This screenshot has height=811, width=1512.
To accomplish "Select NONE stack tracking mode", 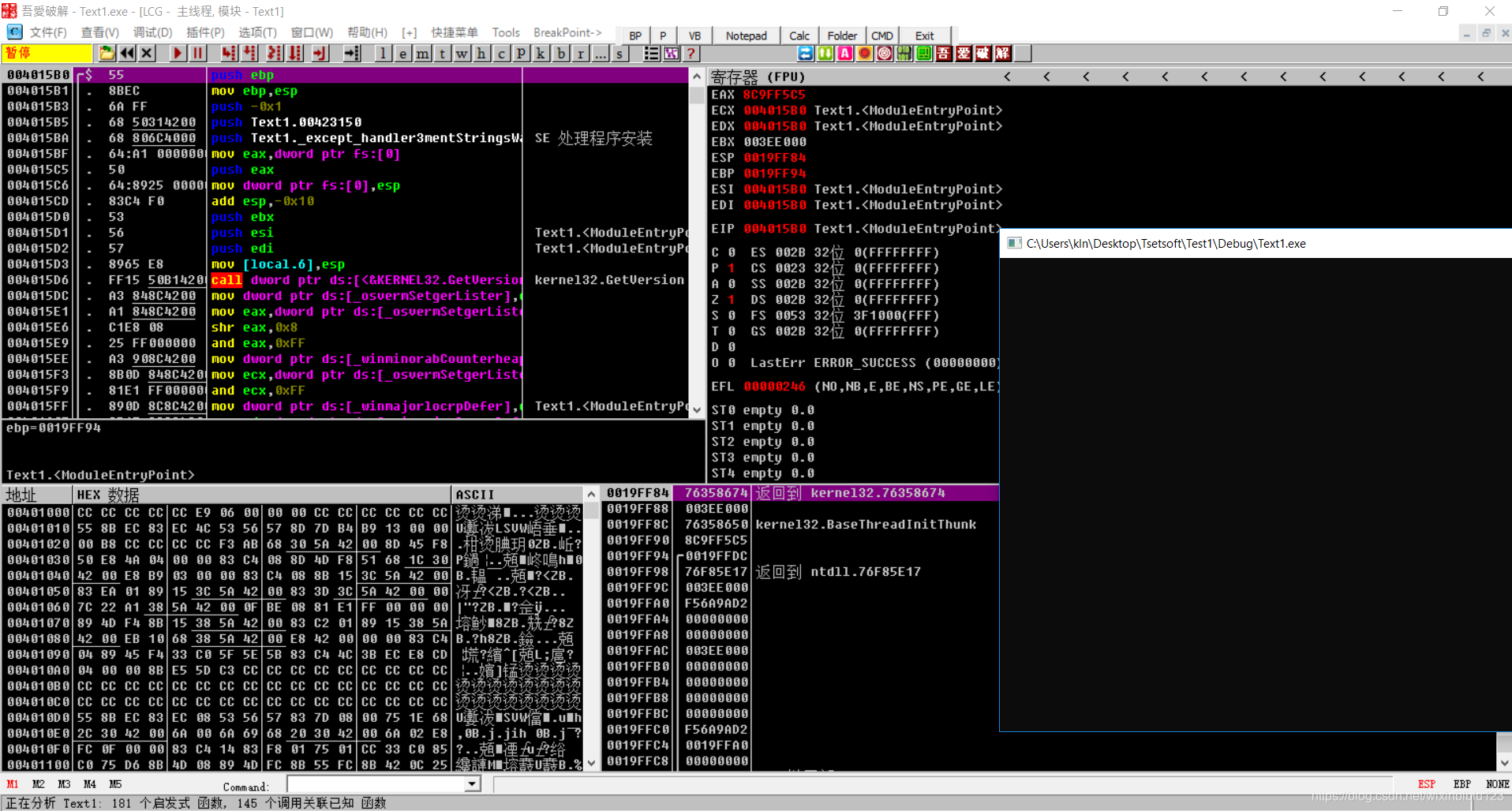I will 1497,784.
